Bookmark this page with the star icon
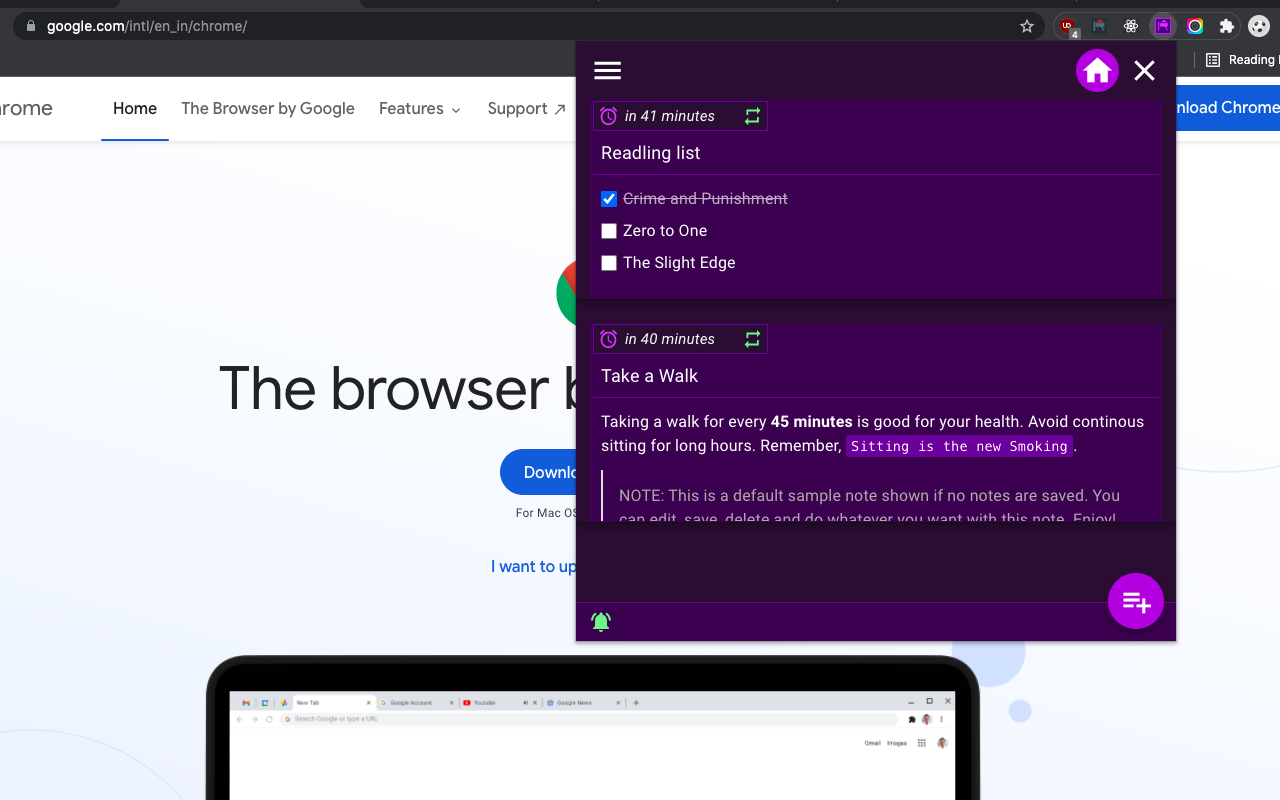This screenshot has width=1280, height=800. [1027, 26]
